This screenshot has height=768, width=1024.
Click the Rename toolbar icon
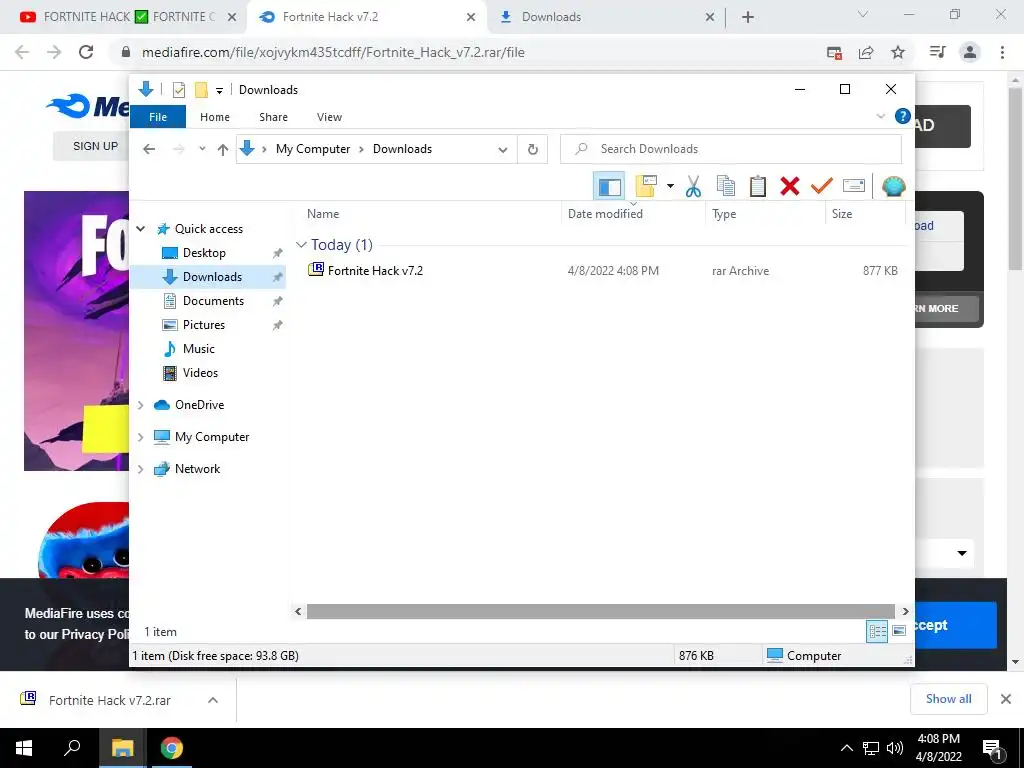click(x=854, y=187)
